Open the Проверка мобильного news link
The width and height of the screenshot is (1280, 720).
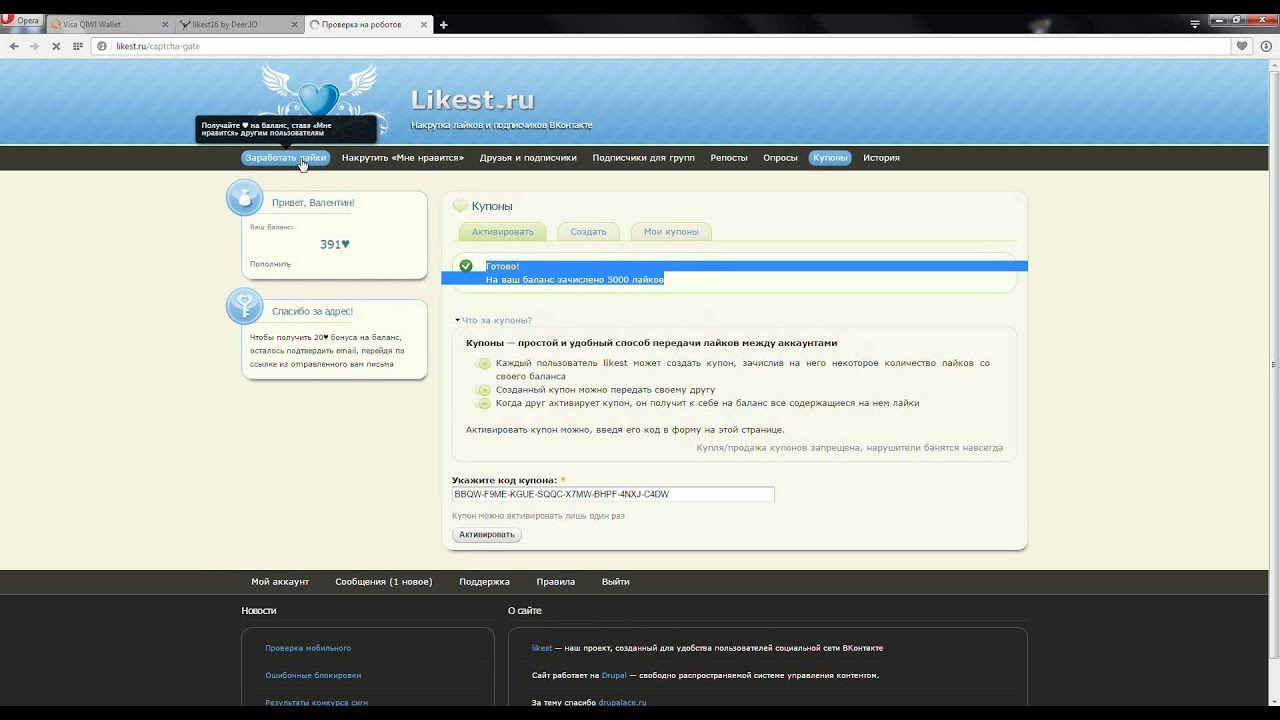pyautogui.click(x=308, y=648)
